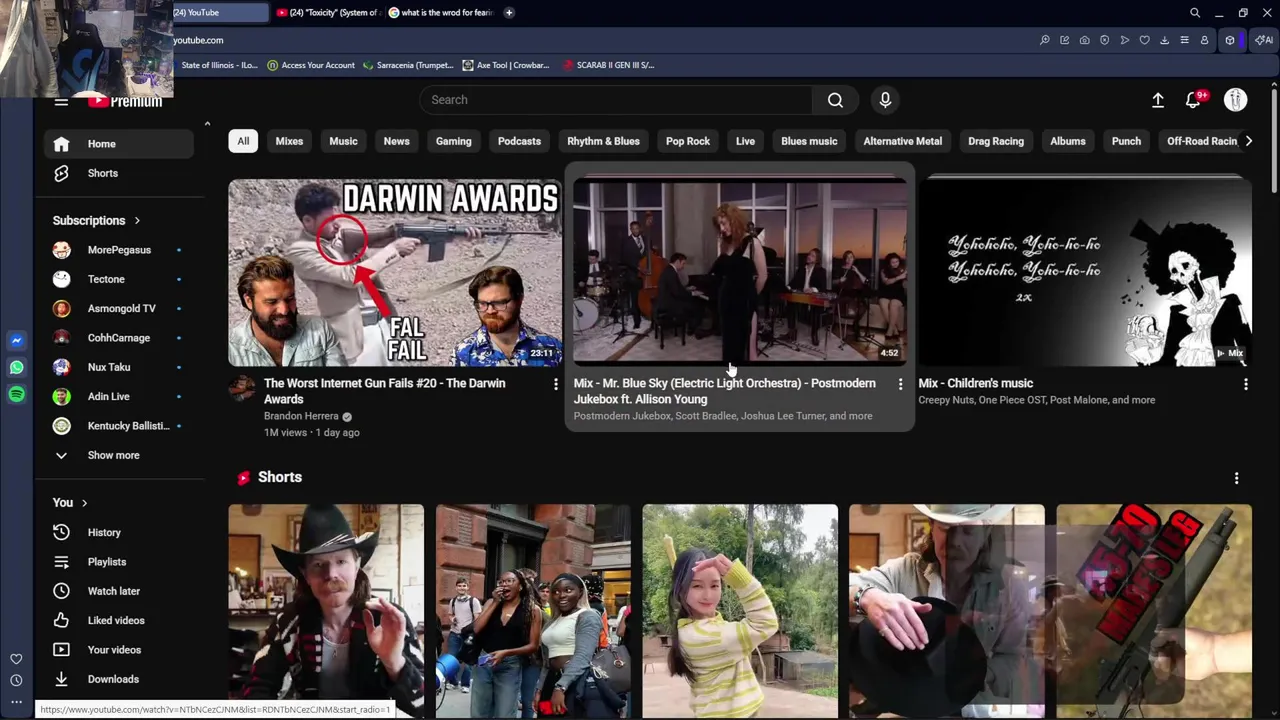1280x720 pixels.
Task: Click the YouTube search input field
Action: coord(616,100)
